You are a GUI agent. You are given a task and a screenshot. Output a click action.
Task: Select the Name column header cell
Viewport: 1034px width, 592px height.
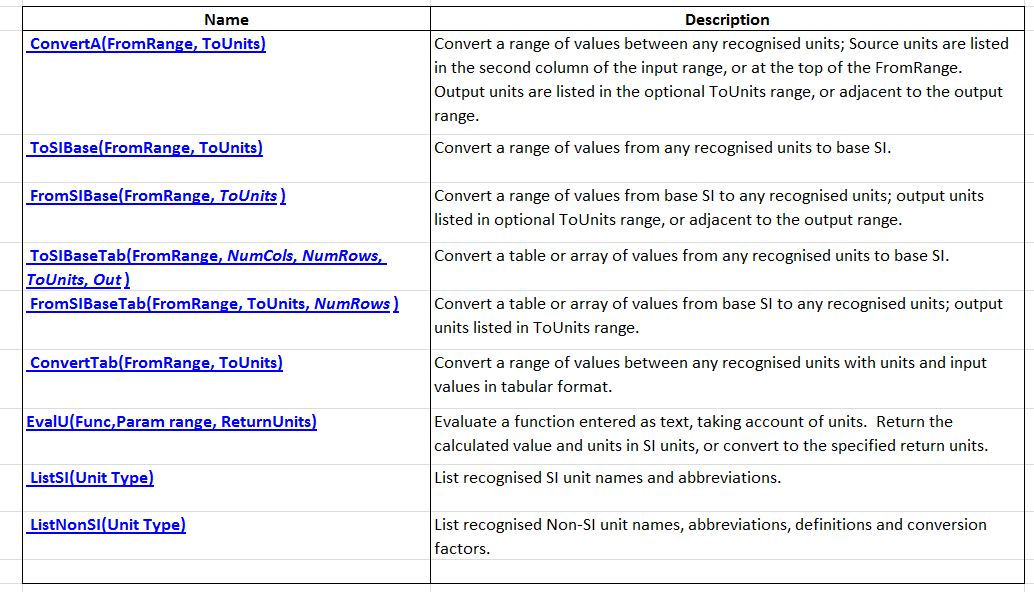[x=226, y=19]
